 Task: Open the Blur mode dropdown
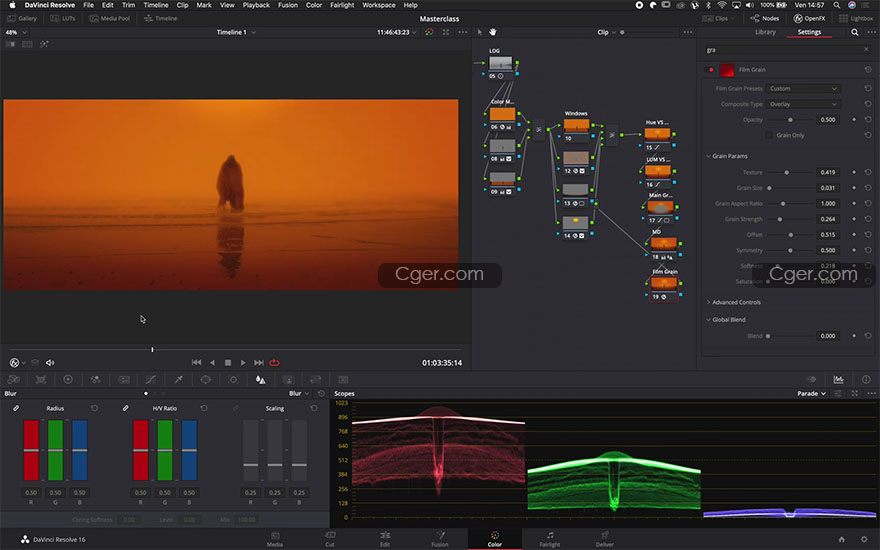[x=299, y=393]
